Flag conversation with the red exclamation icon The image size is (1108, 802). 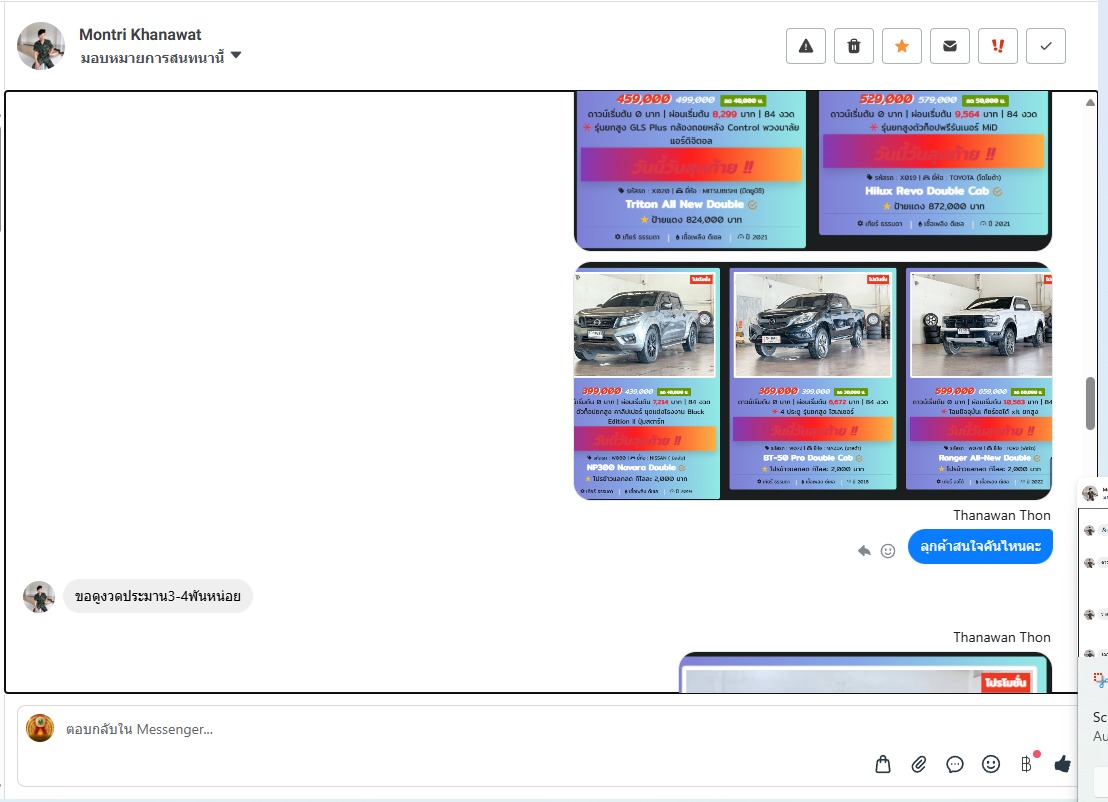[x=998, y=46]
